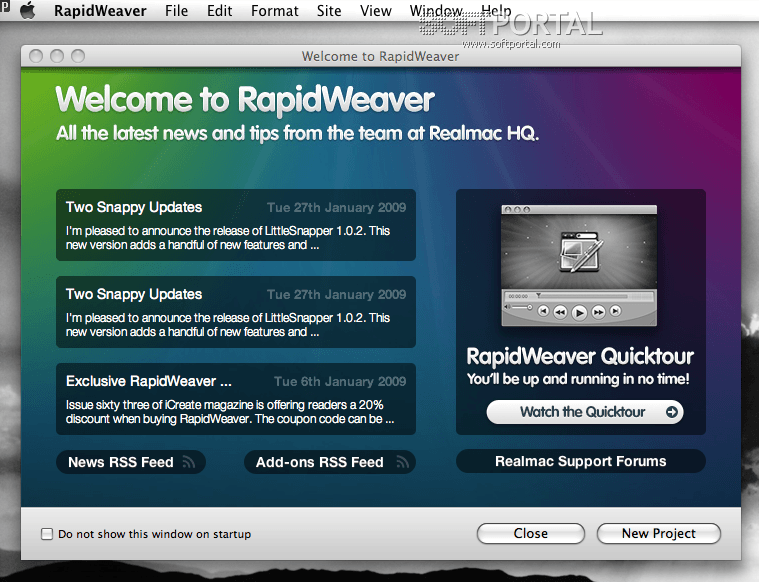
Task: Open the Site menu
Action: [x=329, y=11]
